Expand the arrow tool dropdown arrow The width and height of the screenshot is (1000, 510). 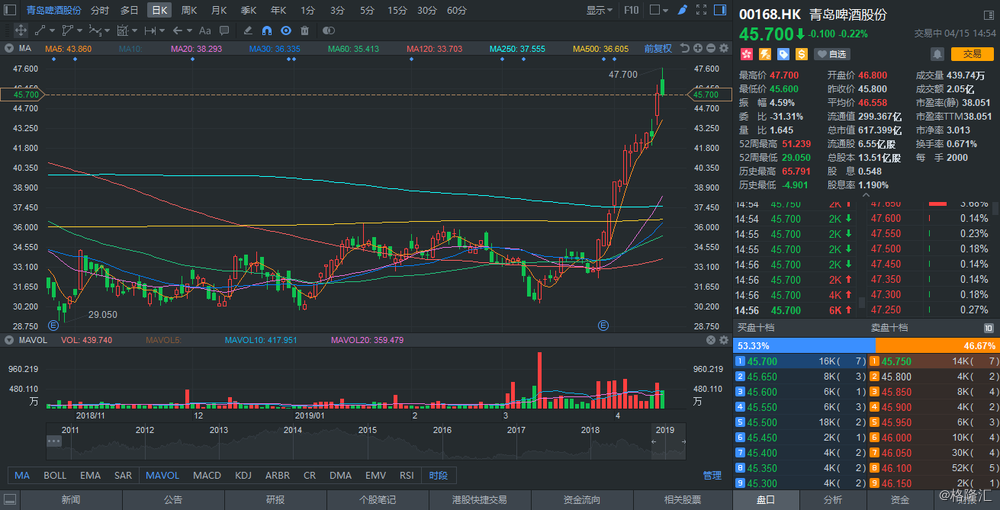click(x=190, y=31)
